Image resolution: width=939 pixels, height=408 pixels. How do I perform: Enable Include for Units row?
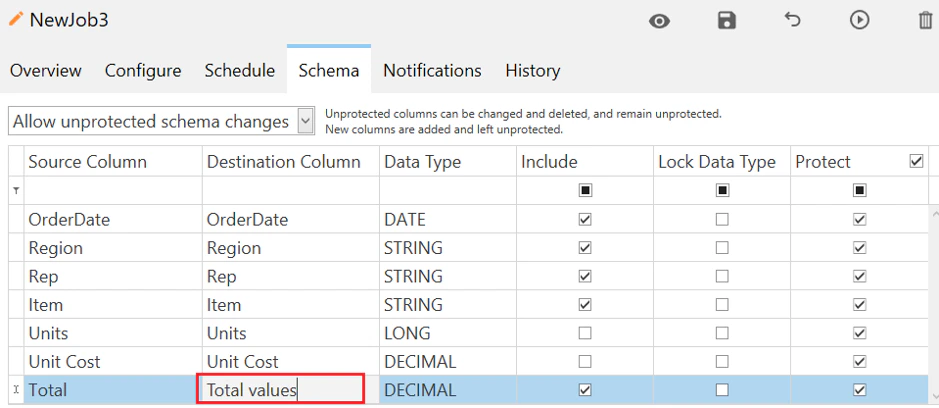585,333
